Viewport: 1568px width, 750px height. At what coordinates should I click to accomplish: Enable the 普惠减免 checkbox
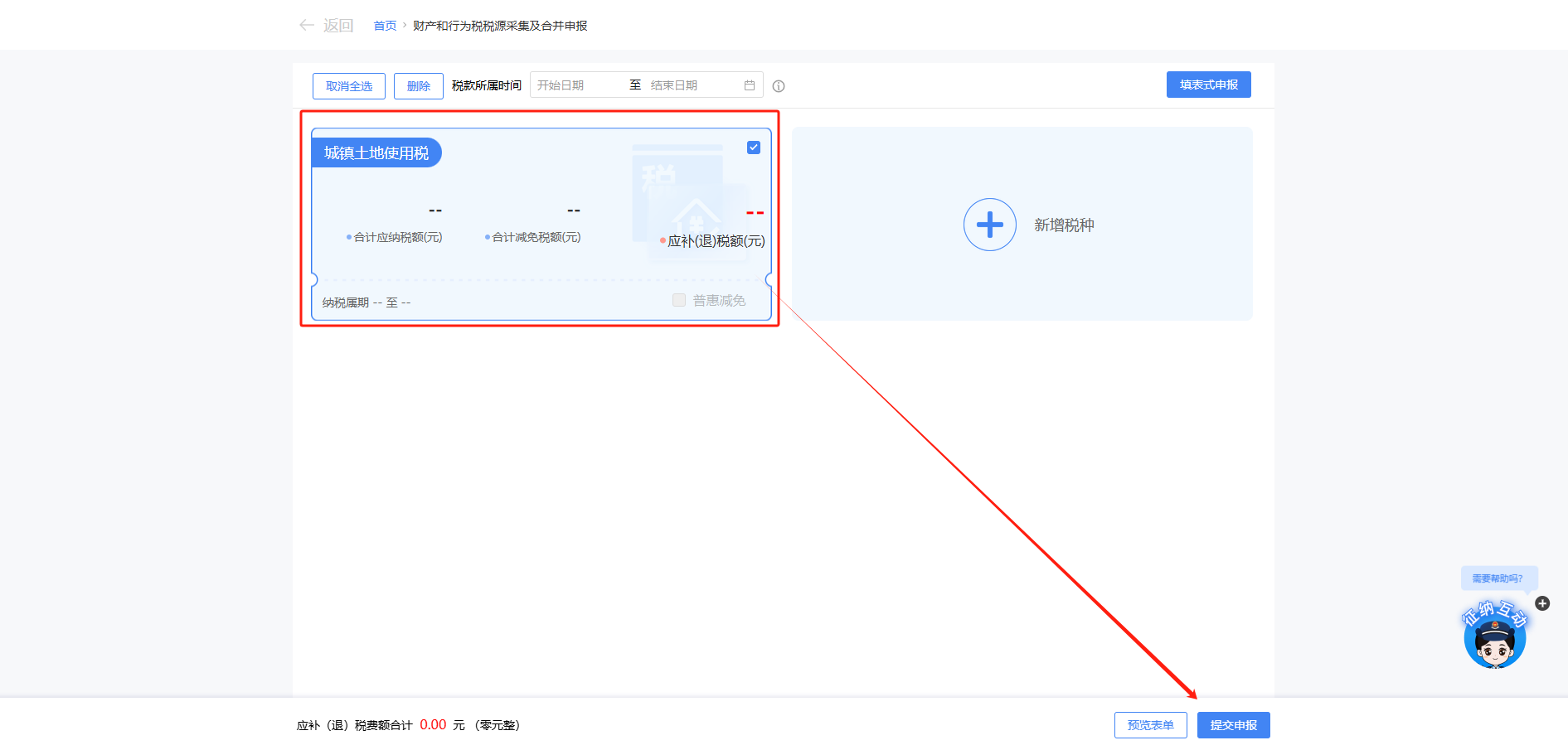pyautogui.click(x=677, y=300)
